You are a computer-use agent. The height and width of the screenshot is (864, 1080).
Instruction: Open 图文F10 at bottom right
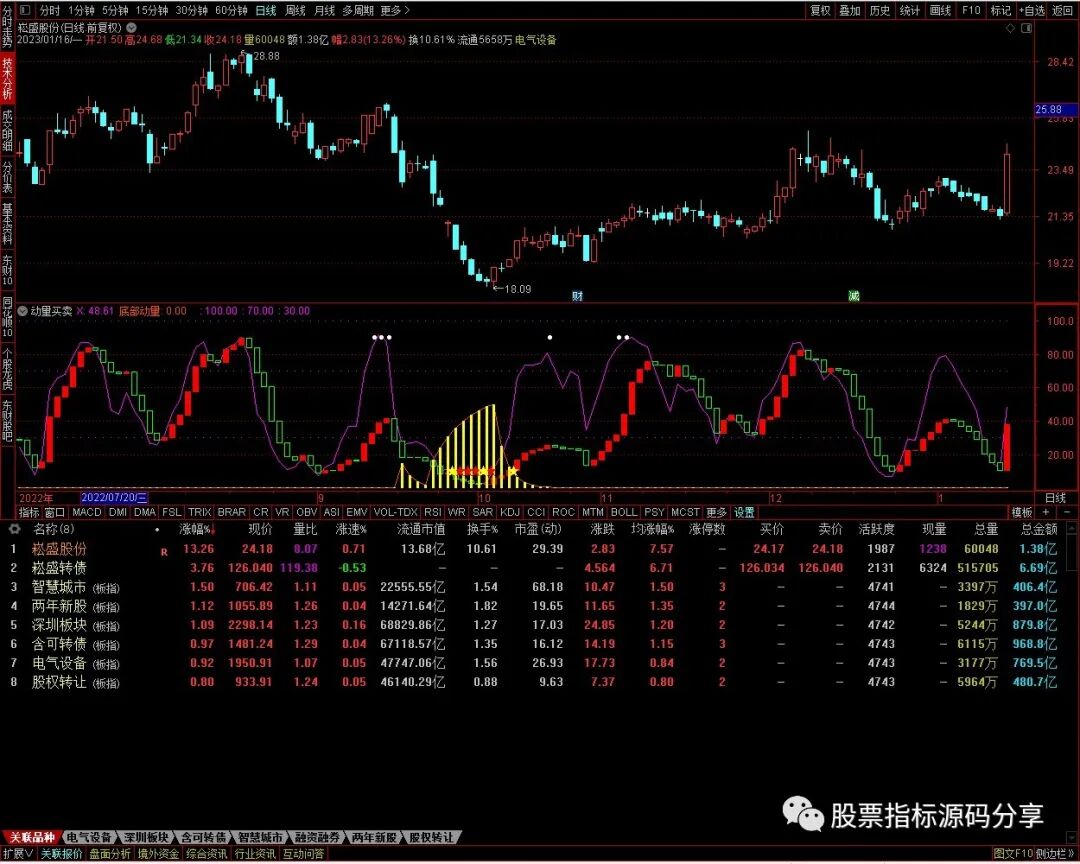click(x=1013, y=854)
